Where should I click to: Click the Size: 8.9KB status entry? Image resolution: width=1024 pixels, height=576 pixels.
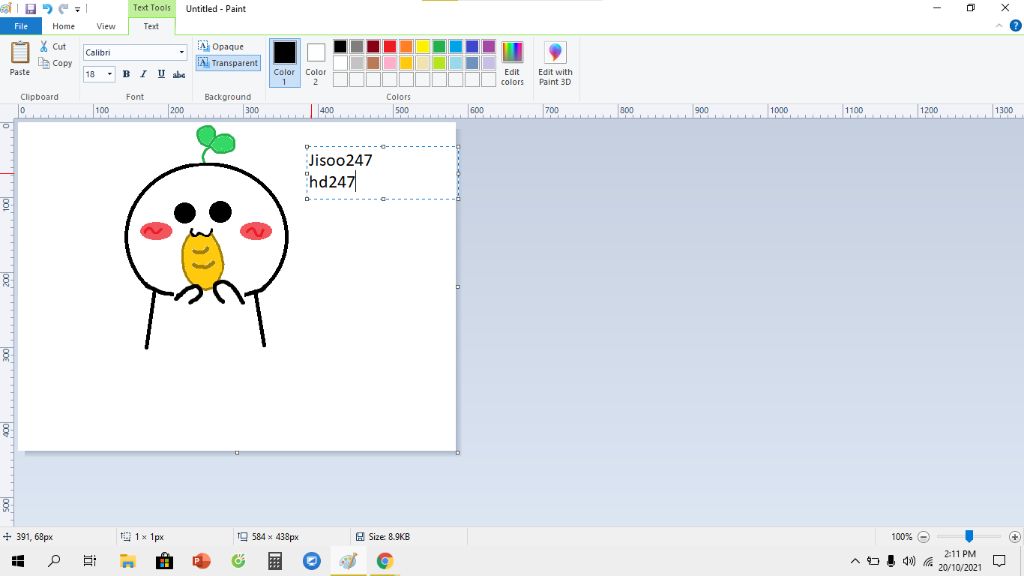tap(383, 537)
